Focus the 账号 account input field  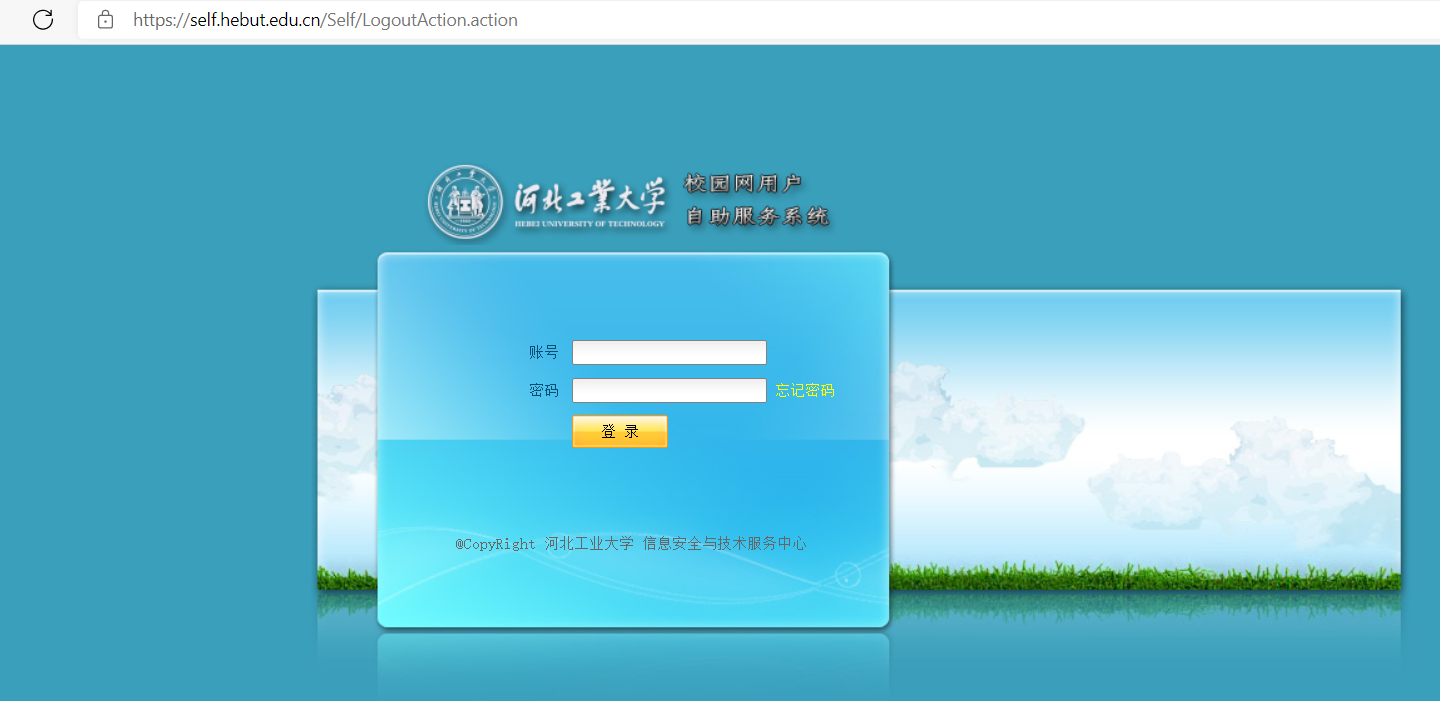[669, 352]
